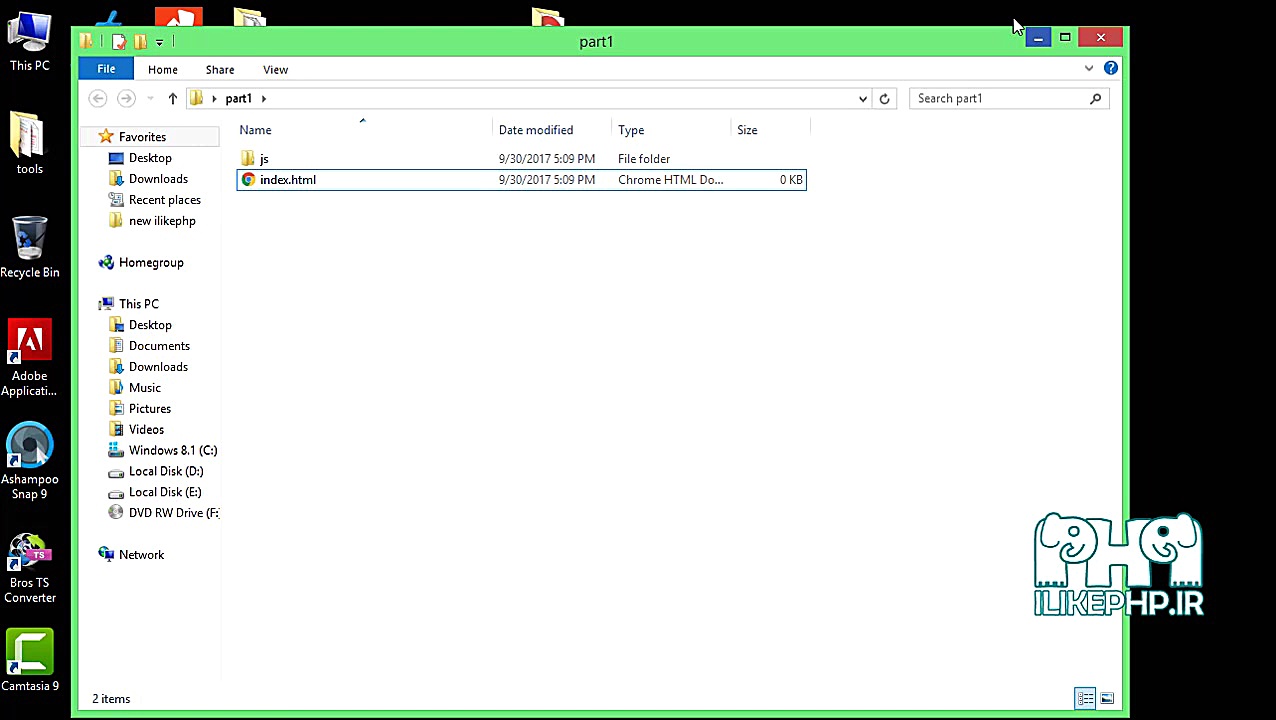Open the View ribbon tab

click(275, 69)
